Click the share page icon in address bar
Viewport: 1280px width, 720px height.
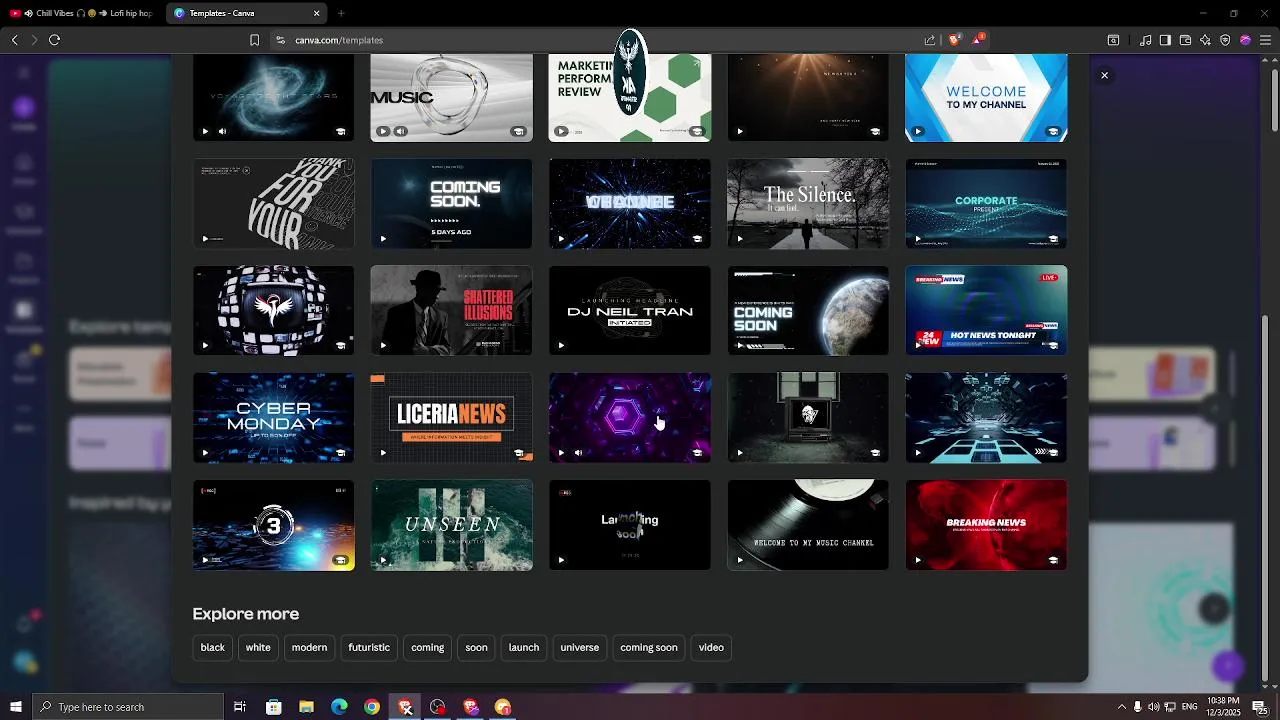coord(930,40)
